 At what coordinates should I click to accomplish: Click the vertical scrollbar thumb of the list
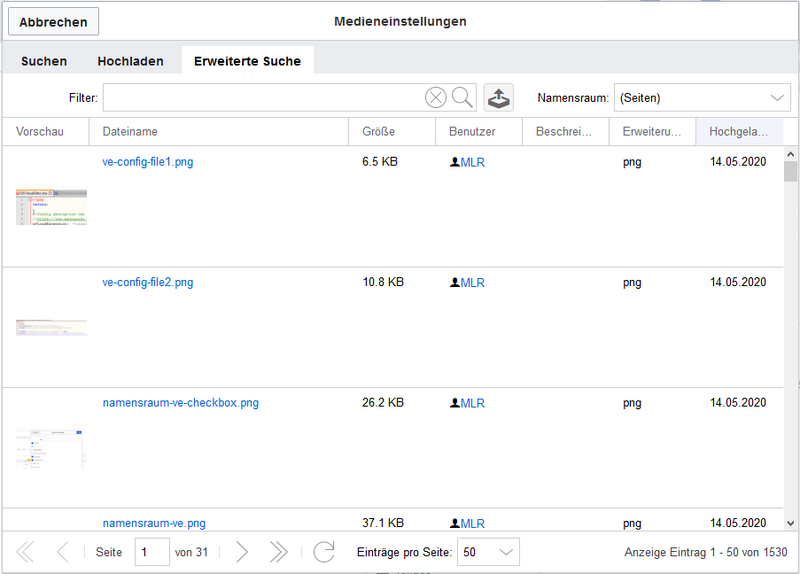790,171
